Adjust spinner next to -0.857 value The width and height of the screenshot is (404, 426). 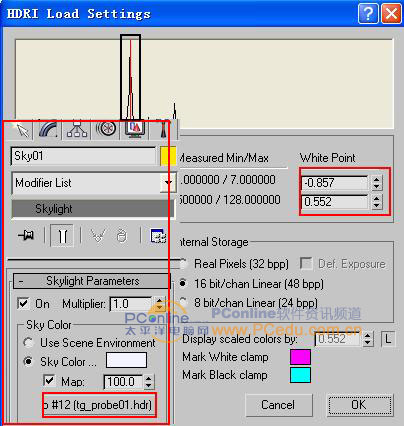click(377, 183)
